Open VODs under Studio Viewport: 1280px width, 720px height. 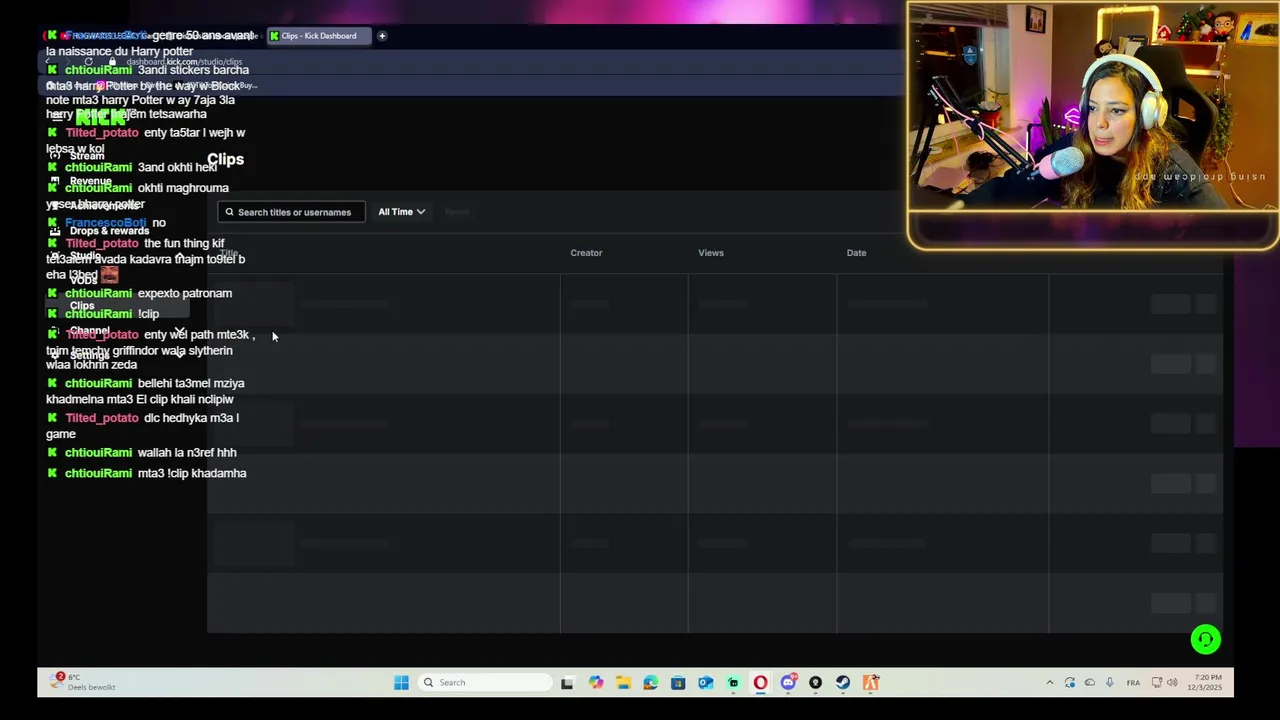click(x=84, y=281)
